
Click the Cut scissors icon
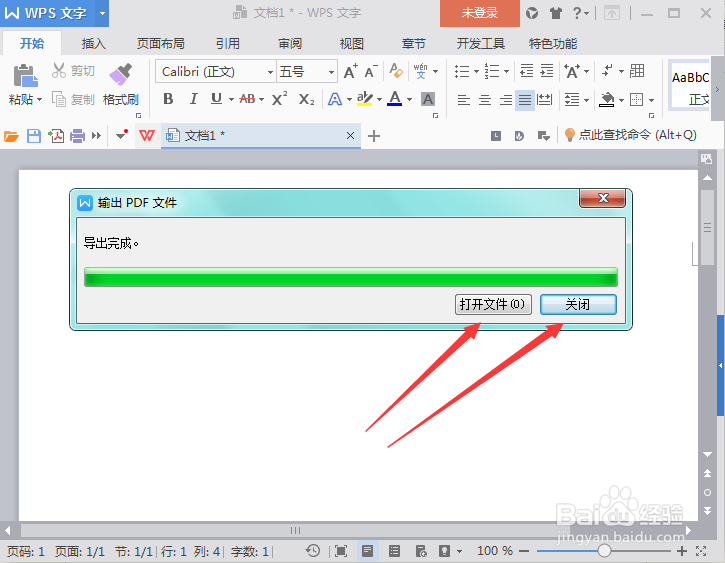click(x=59, y=71)
